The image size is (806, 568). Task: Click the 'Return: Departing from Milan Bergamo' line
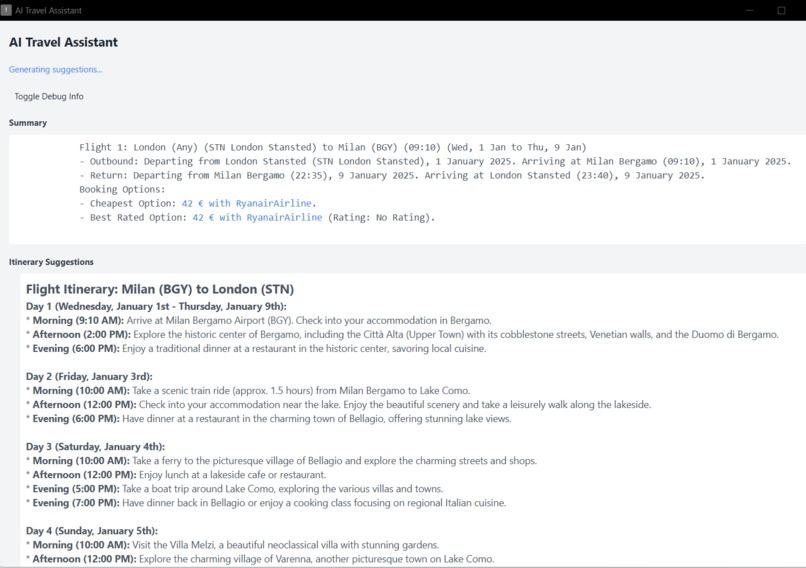[x=392, y=175]
